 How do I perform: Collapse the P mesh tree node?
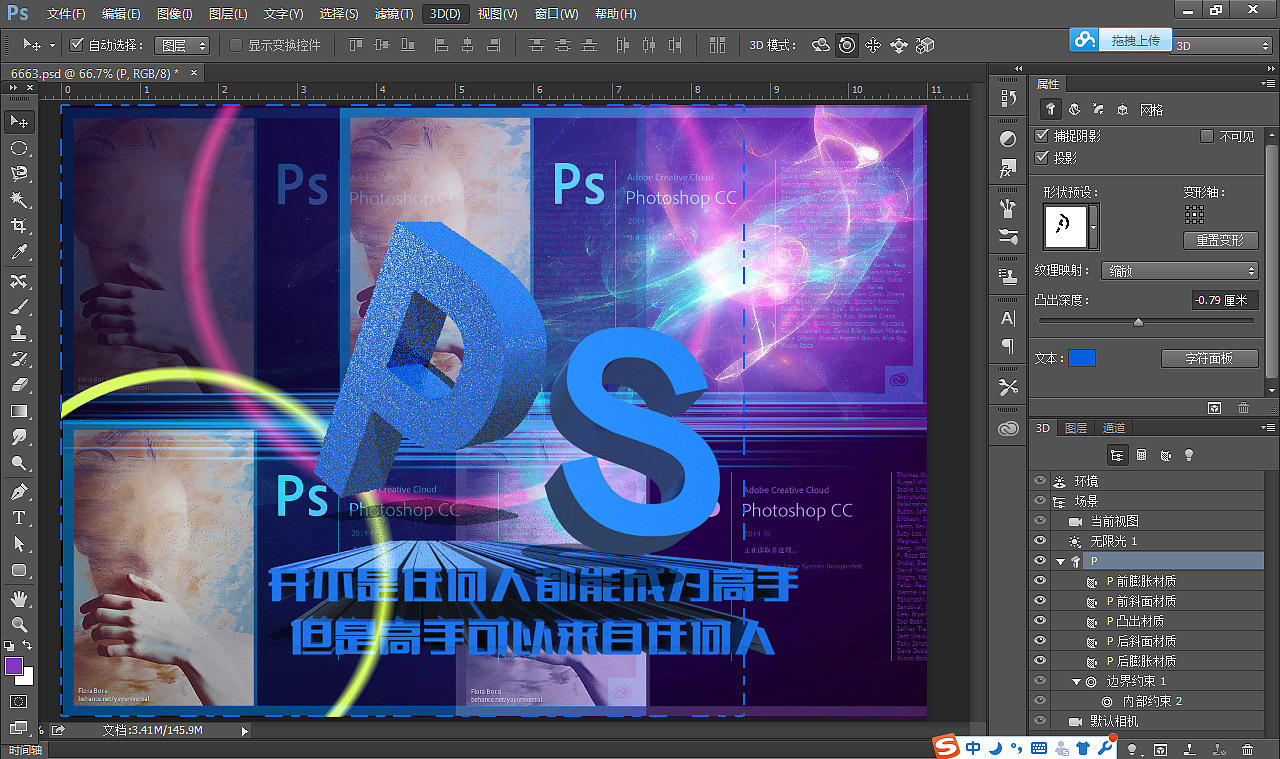(x=1060, y=562)
